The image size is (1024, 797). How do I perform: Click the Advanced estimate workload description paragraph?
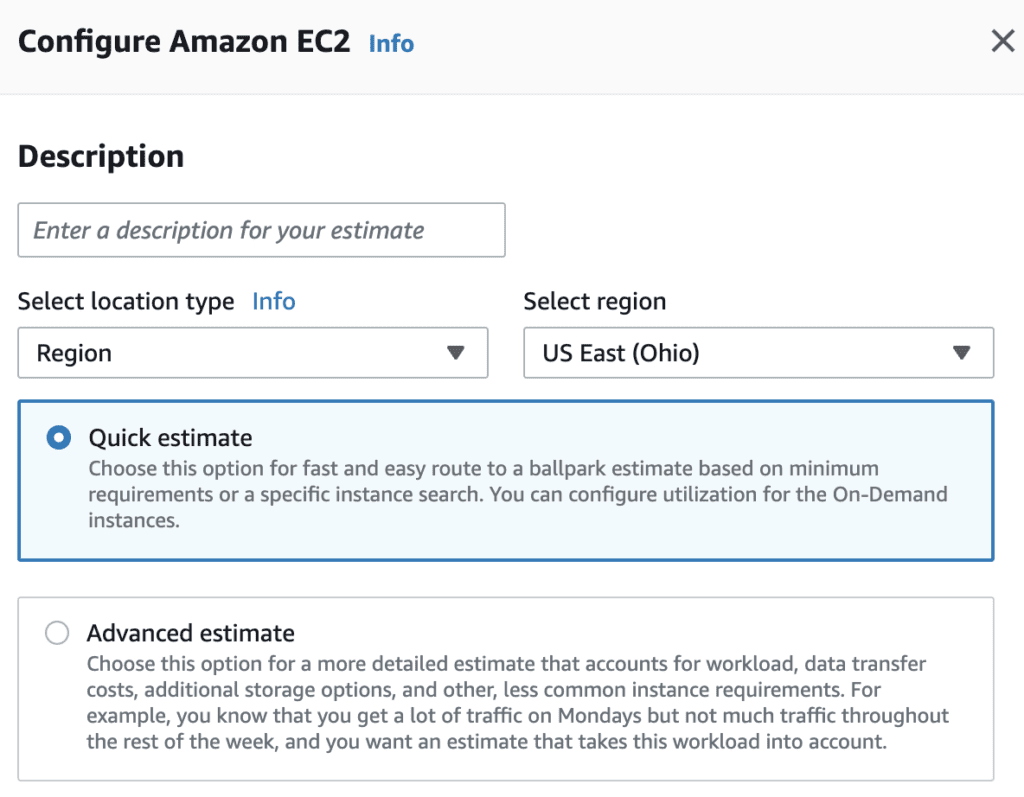(x=518, y=703)
